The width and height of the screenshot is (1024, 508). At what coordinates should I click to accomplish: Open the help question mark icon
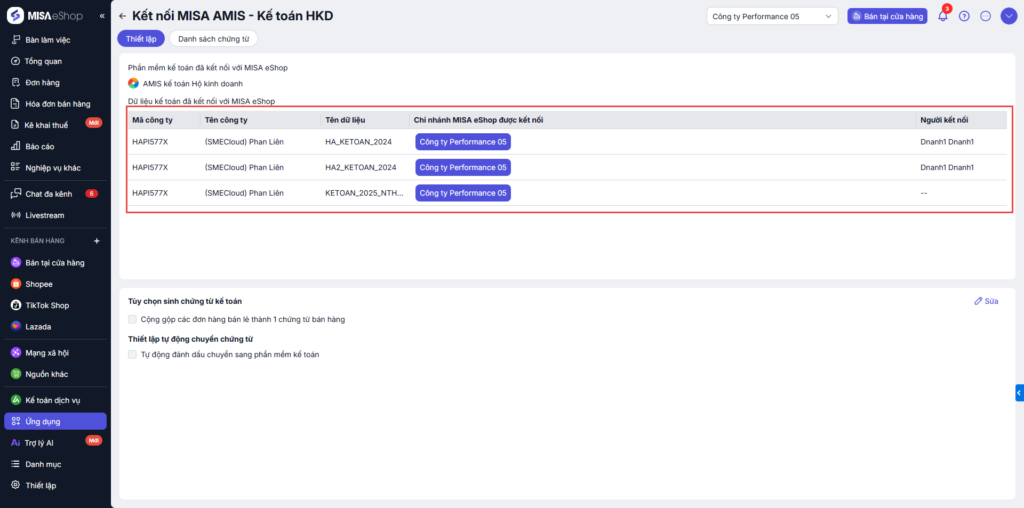click(x=964, y=16)
